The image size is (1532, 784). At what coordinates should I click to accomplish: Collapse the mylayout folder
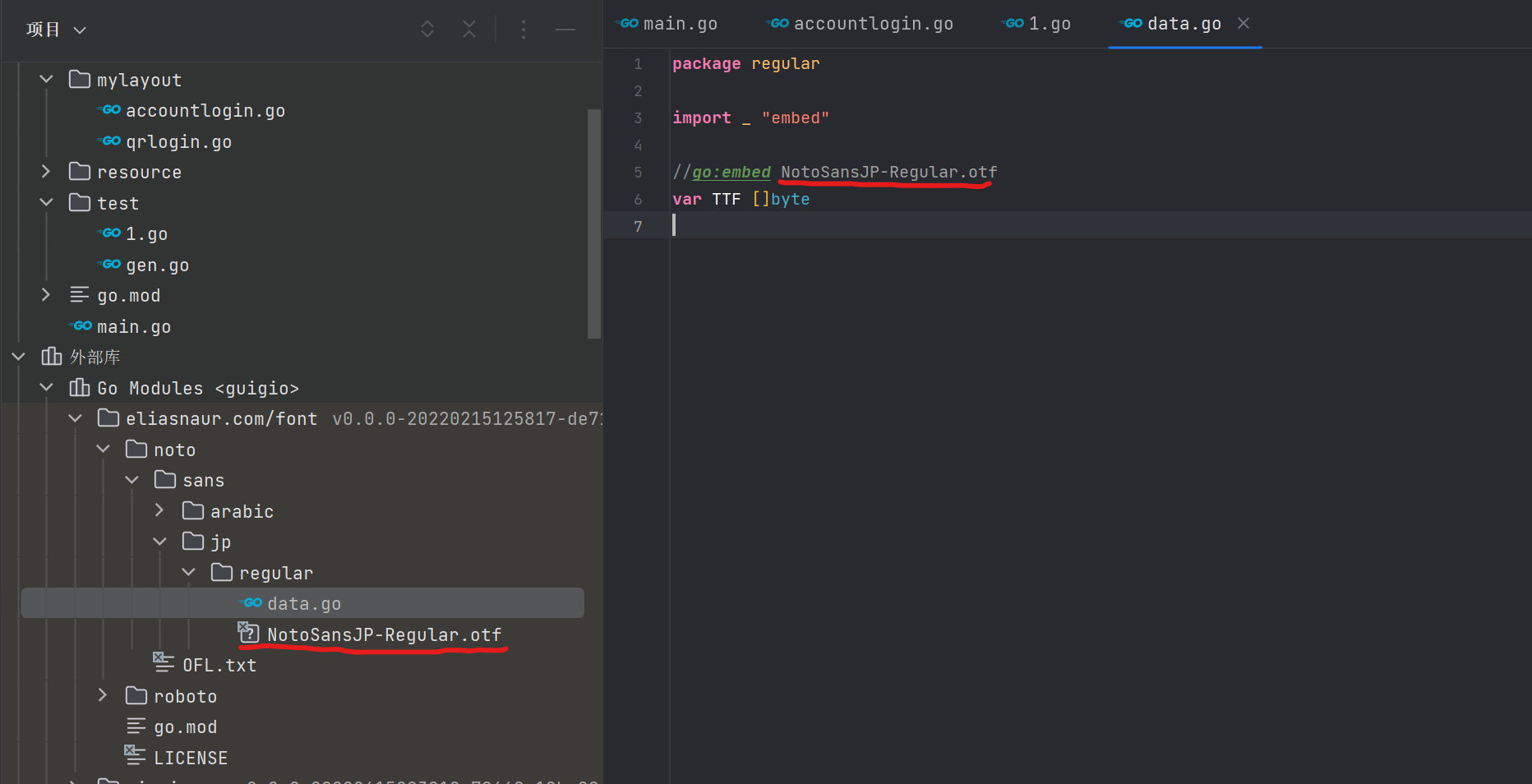click(x=46, y=79)
